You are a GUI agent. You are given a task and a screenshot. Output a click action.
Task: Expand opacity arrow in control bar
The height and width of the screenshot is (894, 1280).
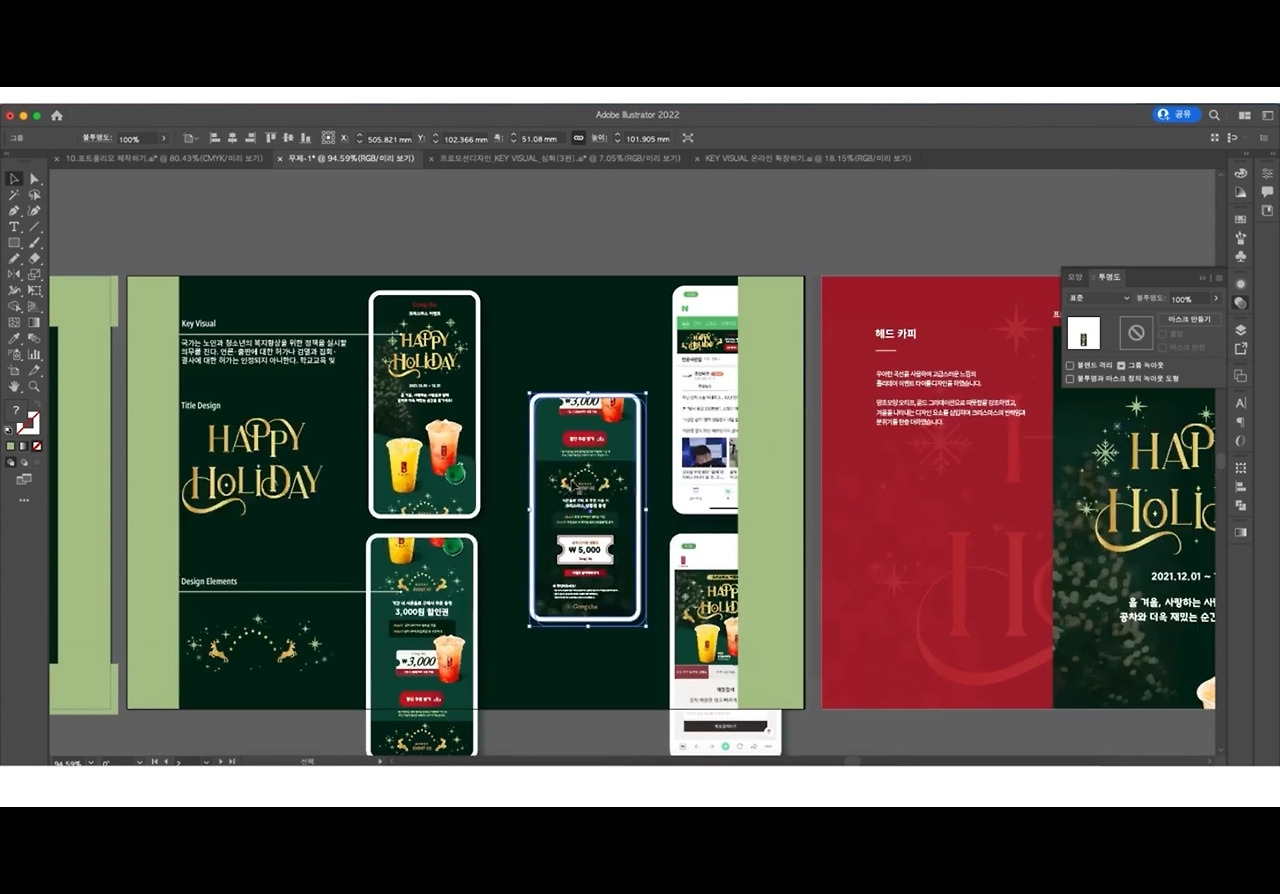click(x=163, y=138)
